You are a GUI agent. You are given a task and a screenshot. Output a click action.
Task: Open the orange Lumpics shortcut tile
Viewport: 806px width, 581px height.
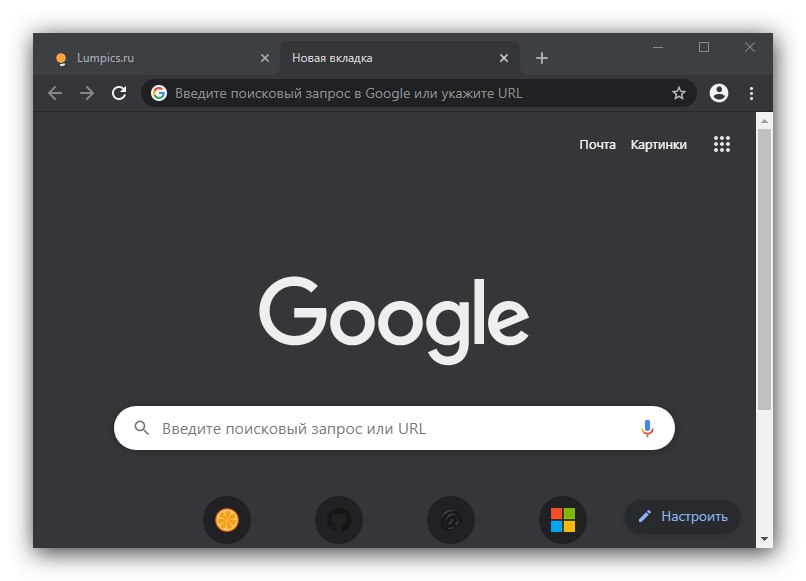point(227,519)
